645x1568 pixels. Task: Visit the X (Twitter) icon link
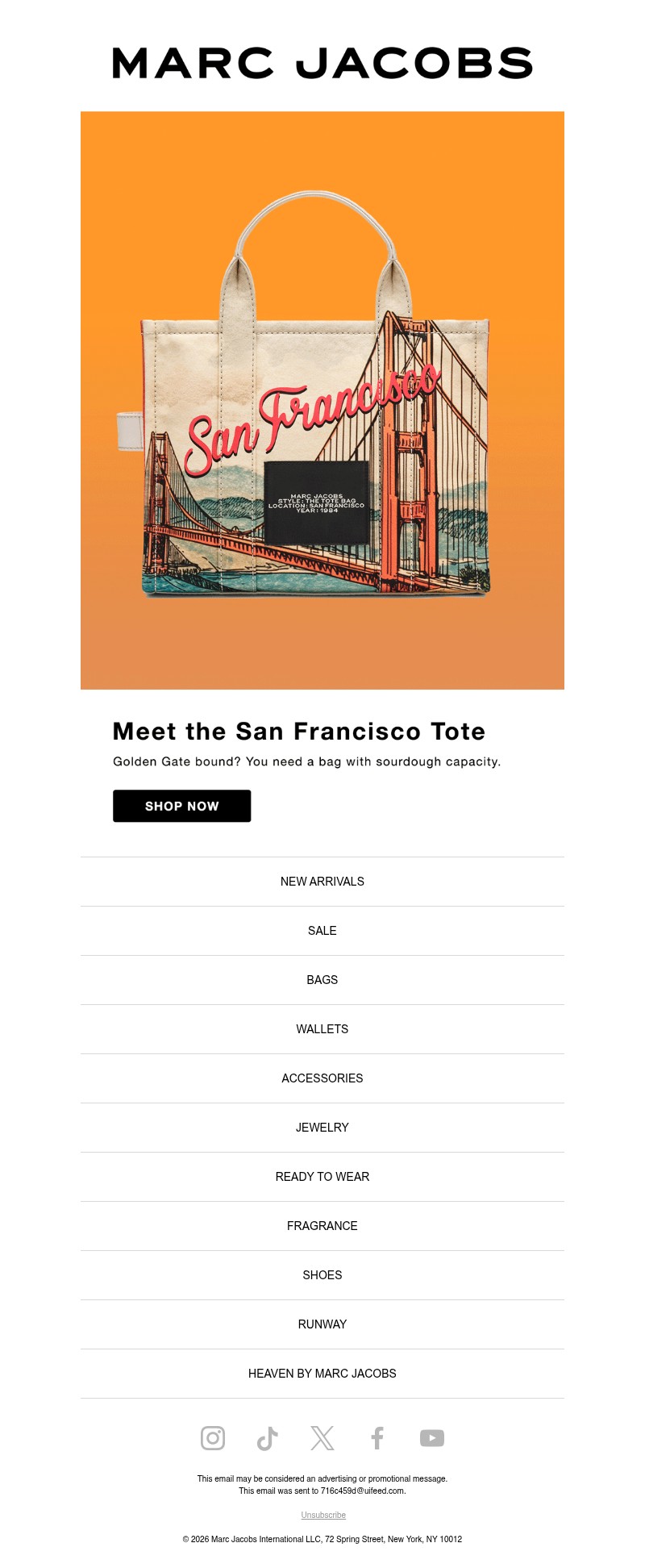(x=322, y=1438)
